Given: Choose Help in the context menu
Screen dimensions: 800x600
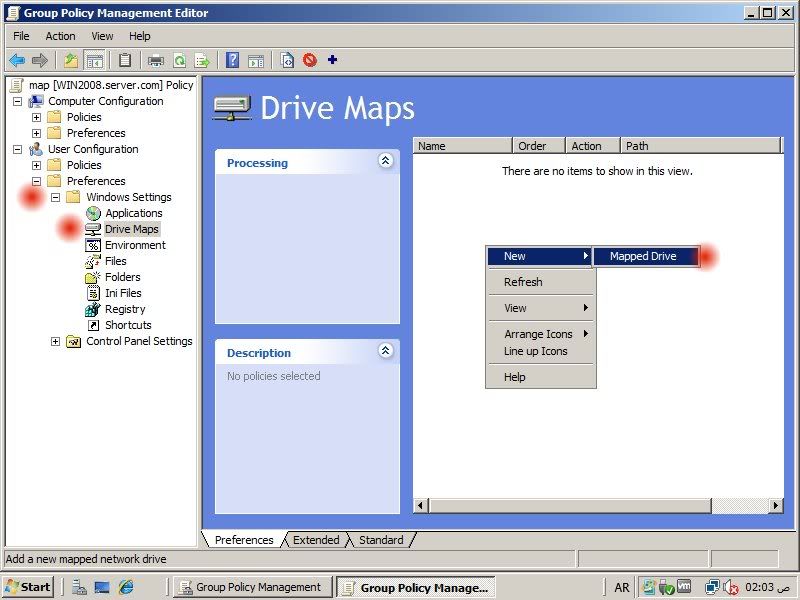Looking at the screenshot, I should click(x=541, y=377).
